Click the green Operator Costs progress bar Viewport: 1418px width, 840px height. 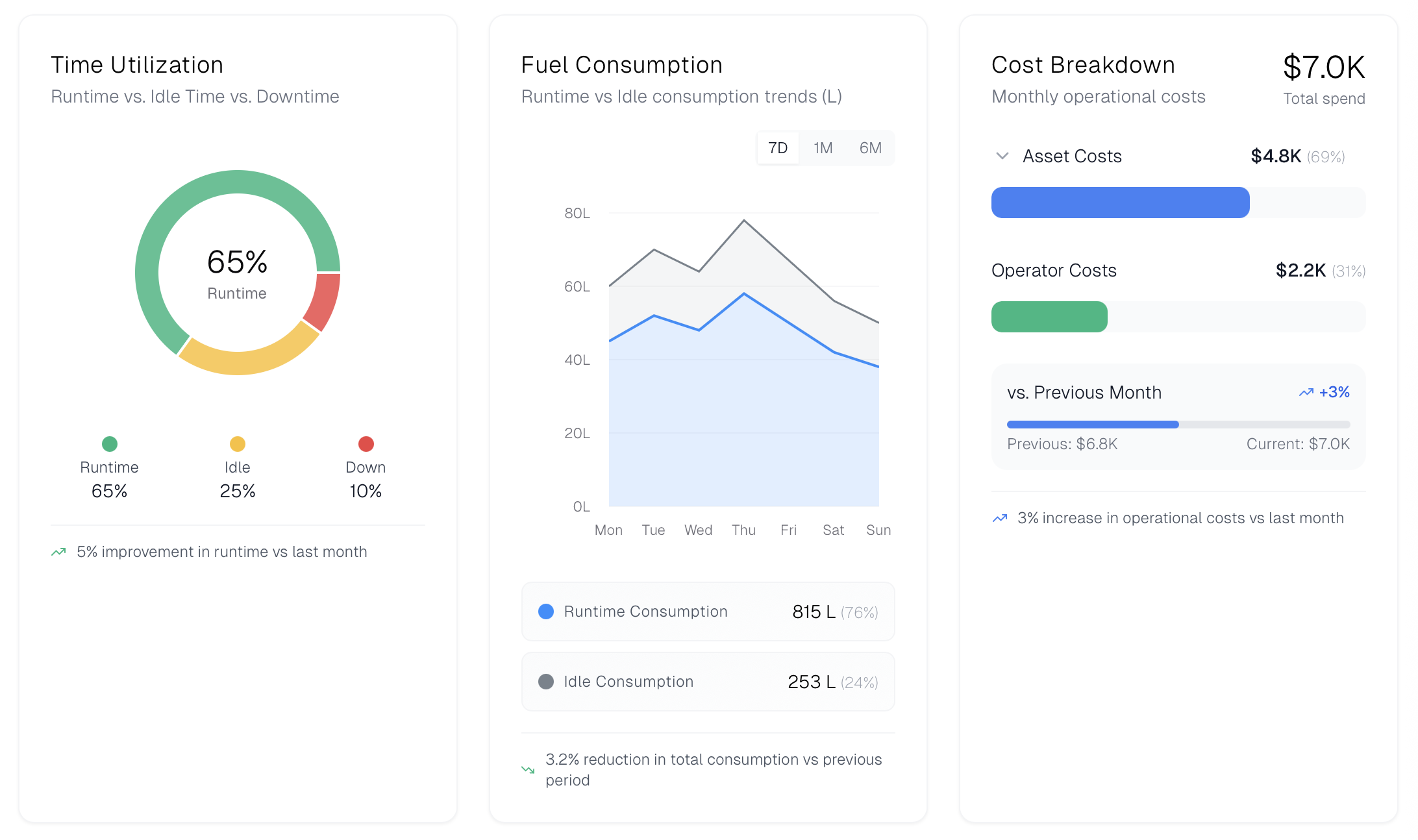tap(1049, 317)
